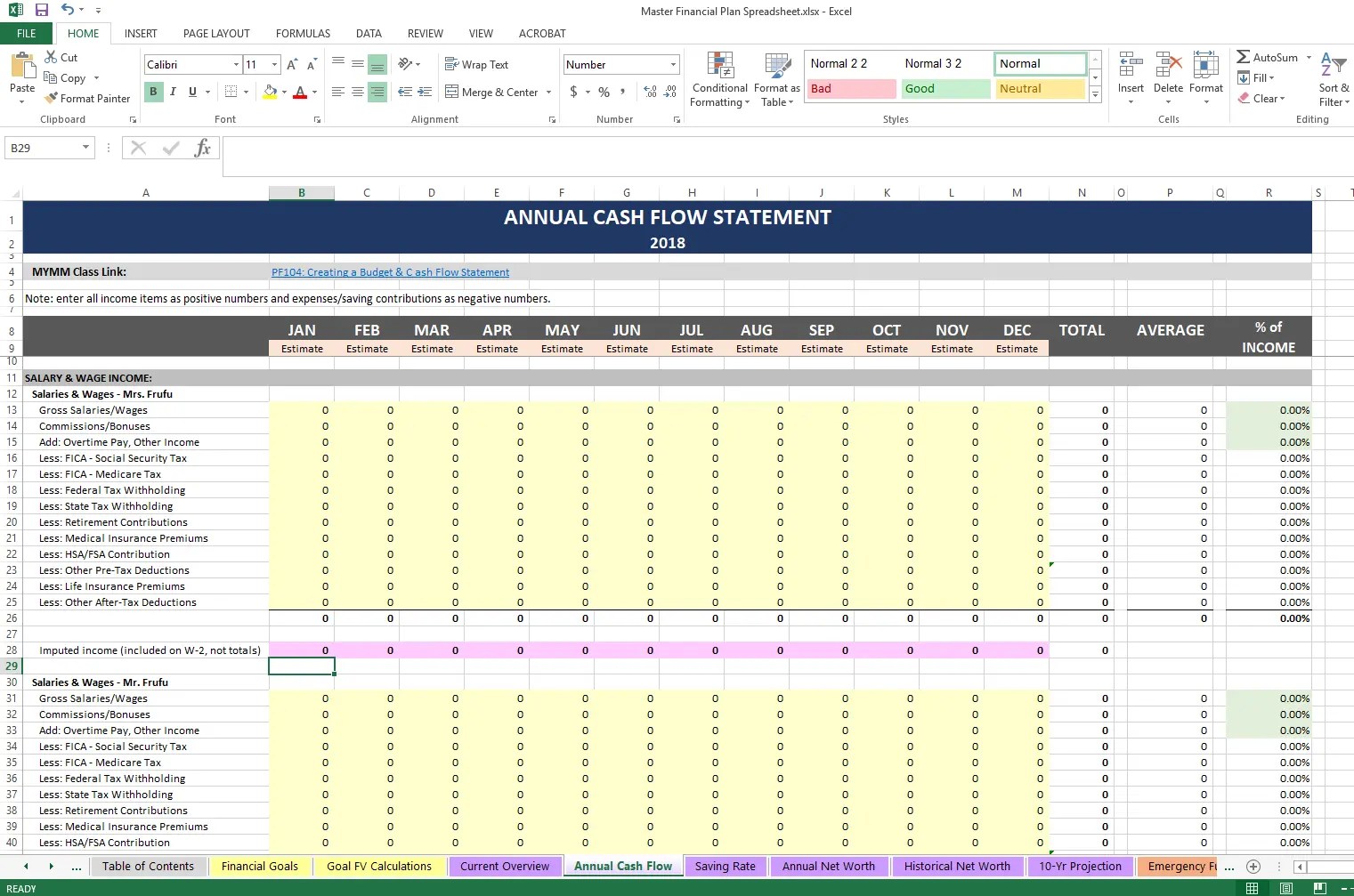Open the FORMULAS ribbon tab

tap(303, 34)
